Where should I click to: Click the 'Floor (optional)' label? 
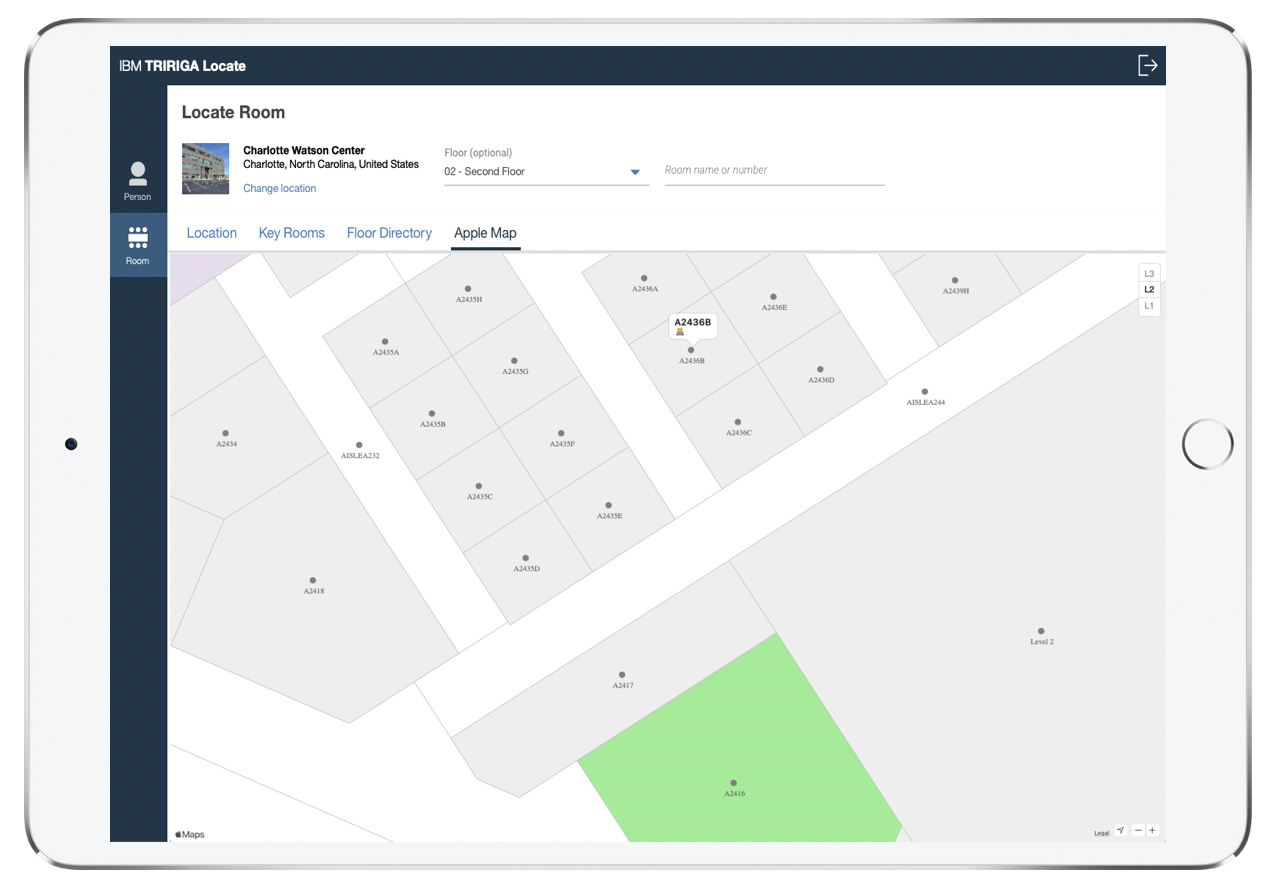478,153
